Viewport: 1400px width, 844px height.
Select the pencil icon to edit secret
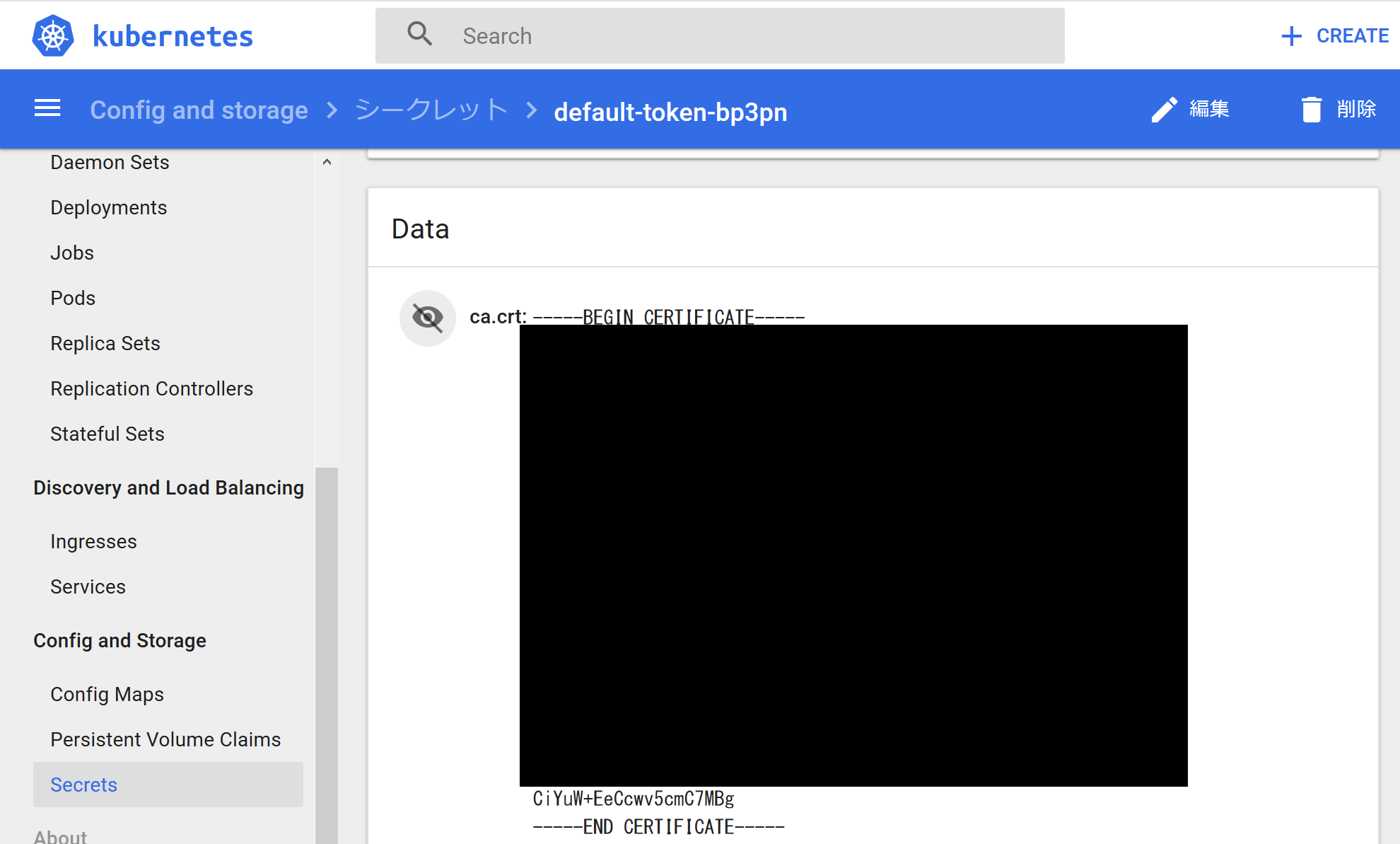(x=1164, y=109)
